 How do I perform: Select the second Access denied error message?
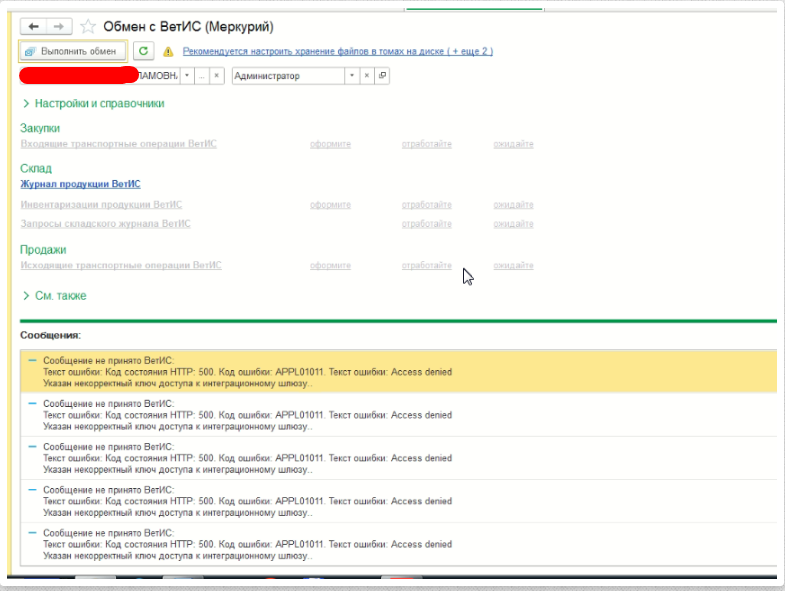click(x=399, y=415)
